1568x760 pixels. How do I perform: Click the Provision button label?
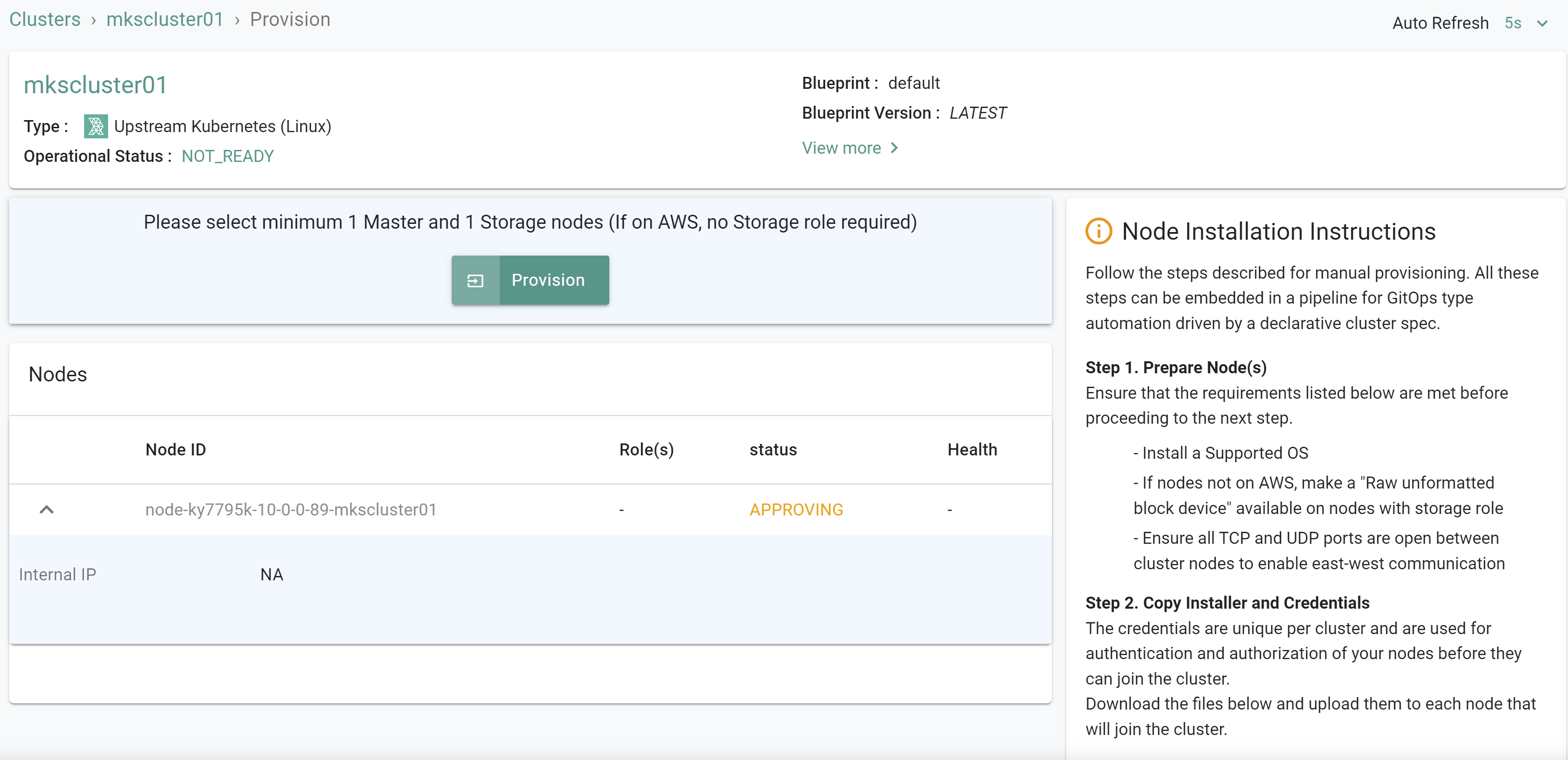click(548, 280)
